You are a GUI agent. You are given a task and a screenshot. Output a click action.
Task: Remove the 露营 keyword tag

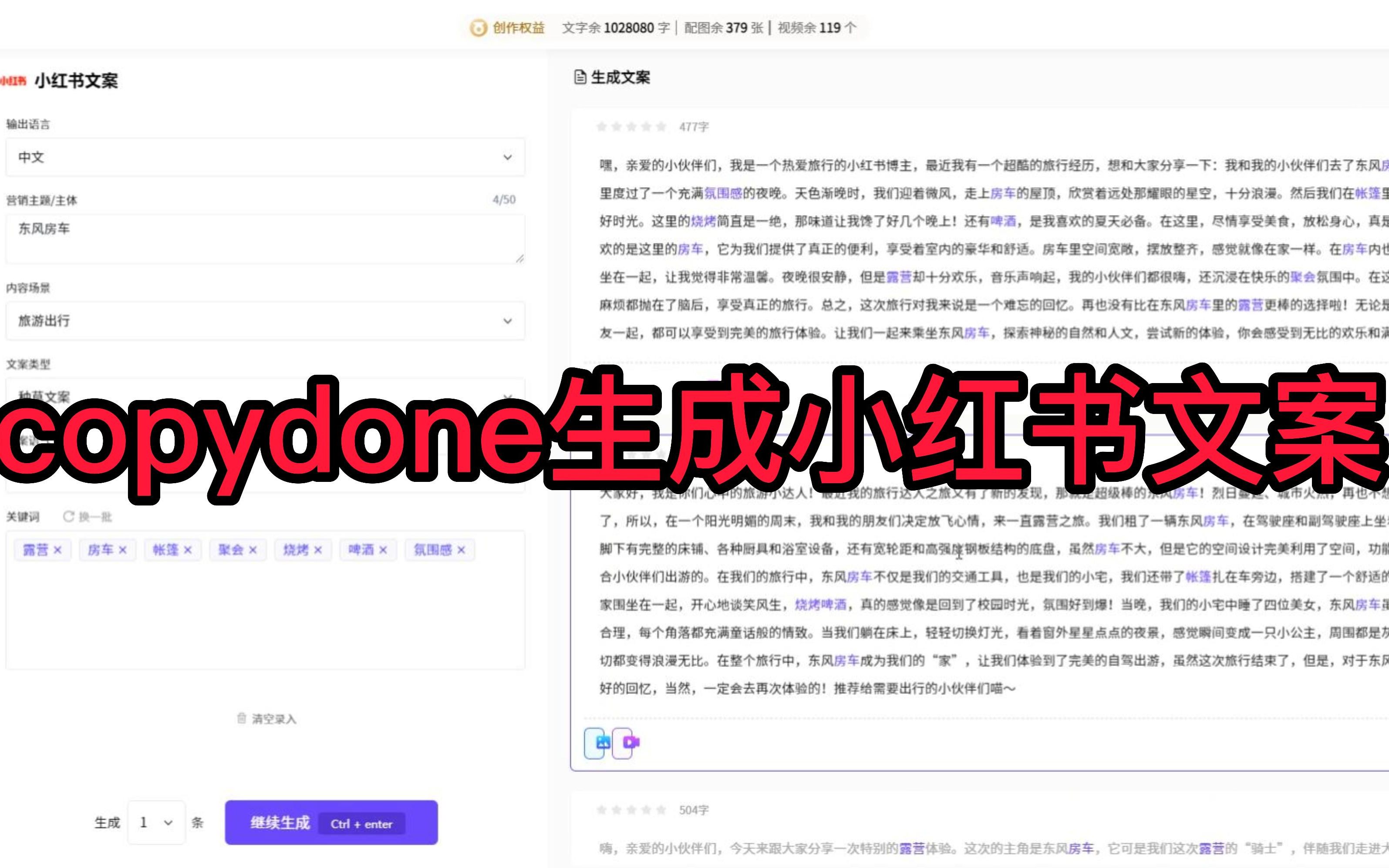[57, 550]
